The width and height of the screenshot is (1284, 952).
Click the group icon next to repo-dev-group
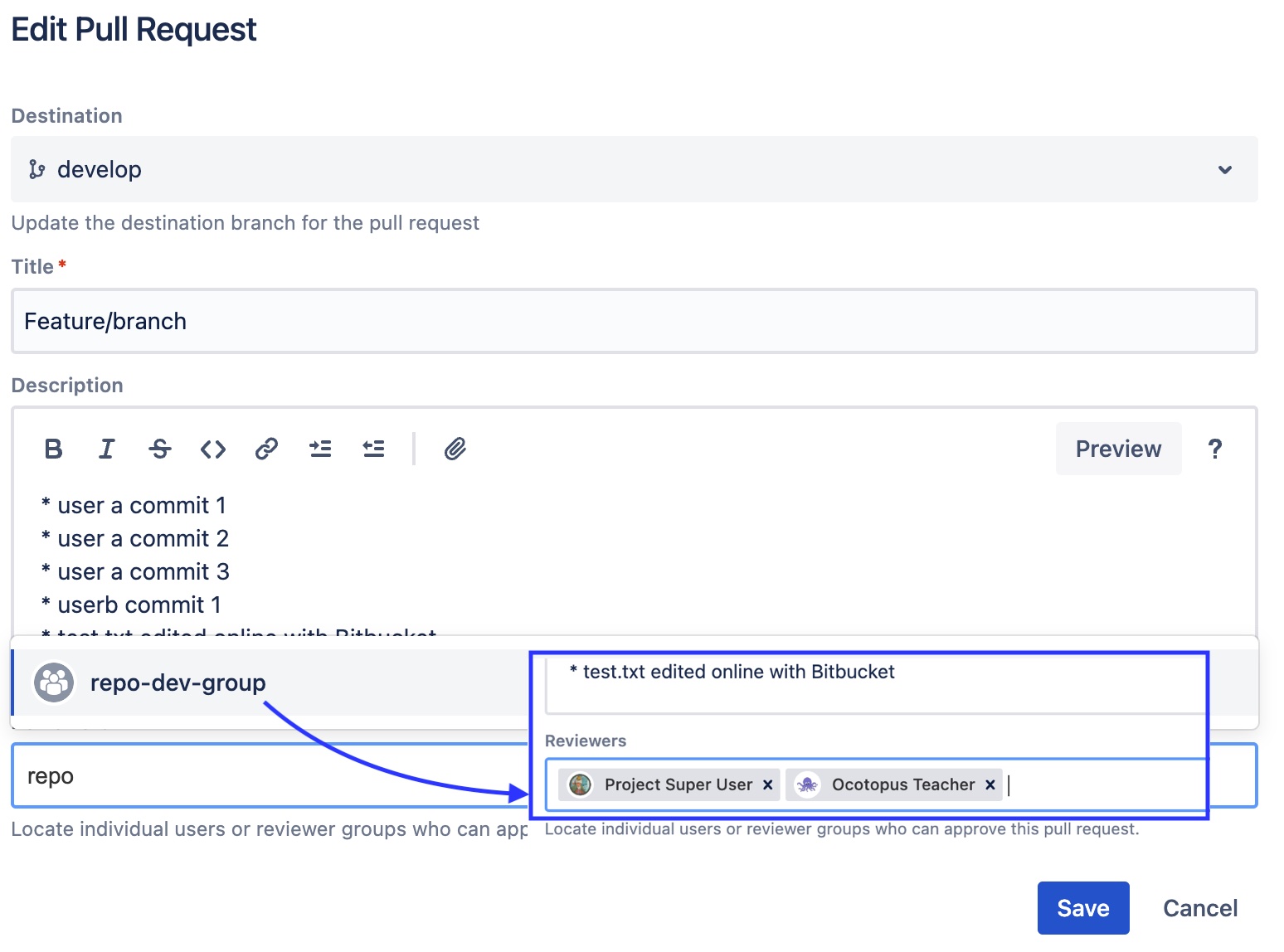[x=53, y=682]
